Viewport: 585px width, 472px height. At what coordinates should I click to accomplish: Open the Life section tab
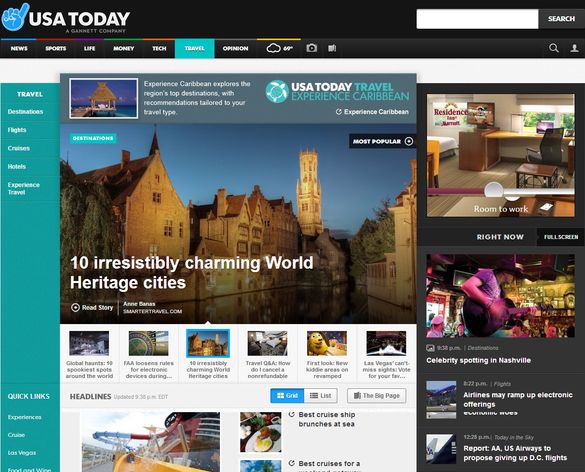click(90, 49)
